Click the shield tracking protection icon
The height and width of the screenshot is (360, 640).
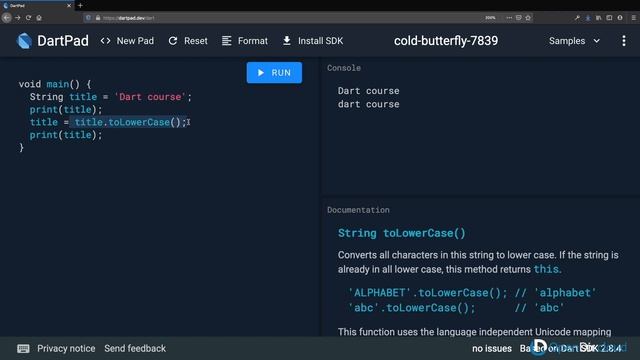click(88, 18)
